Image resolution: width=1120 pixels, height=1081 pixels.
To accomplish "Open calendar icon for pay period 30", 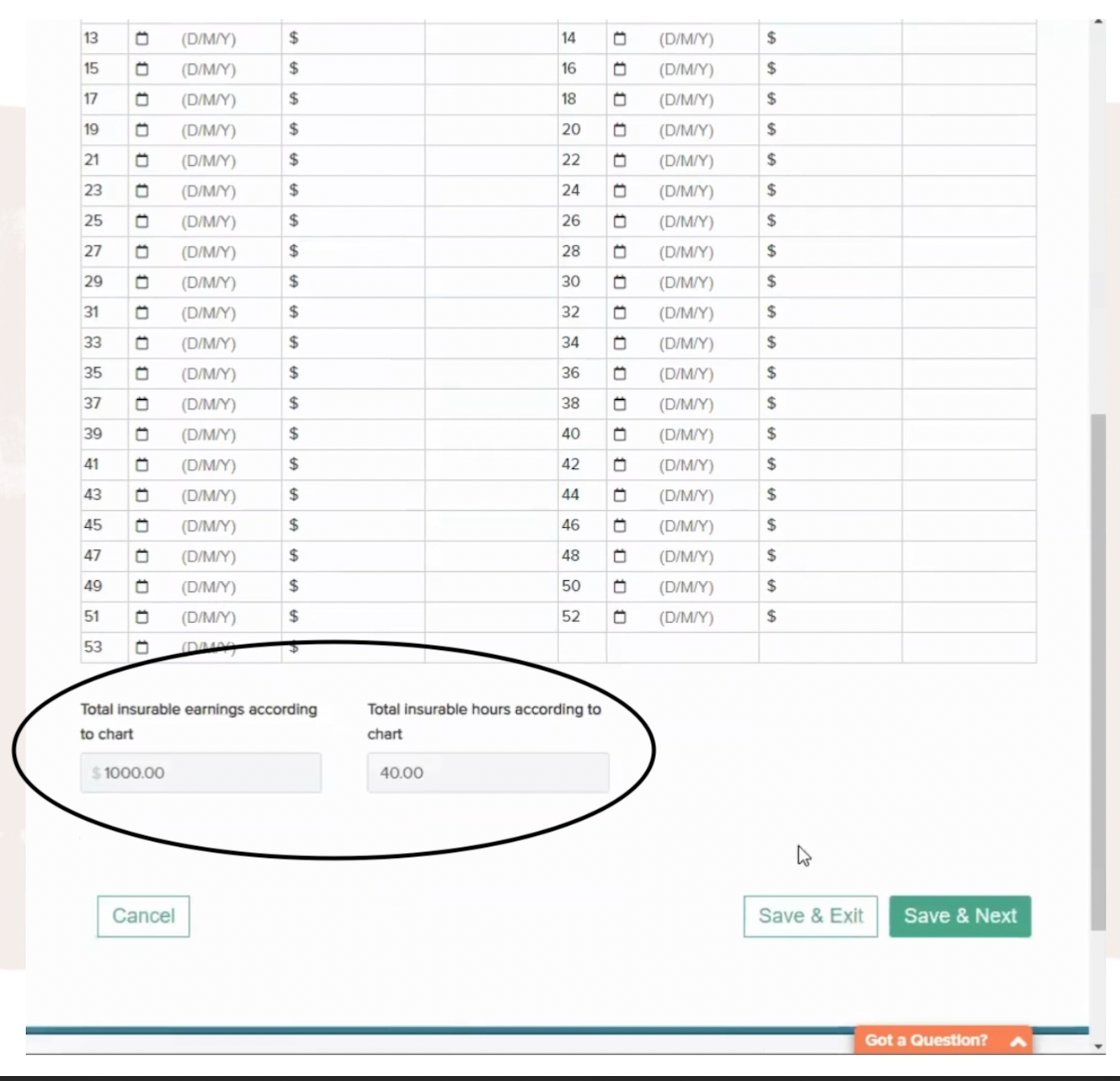I will click(620, 282).
